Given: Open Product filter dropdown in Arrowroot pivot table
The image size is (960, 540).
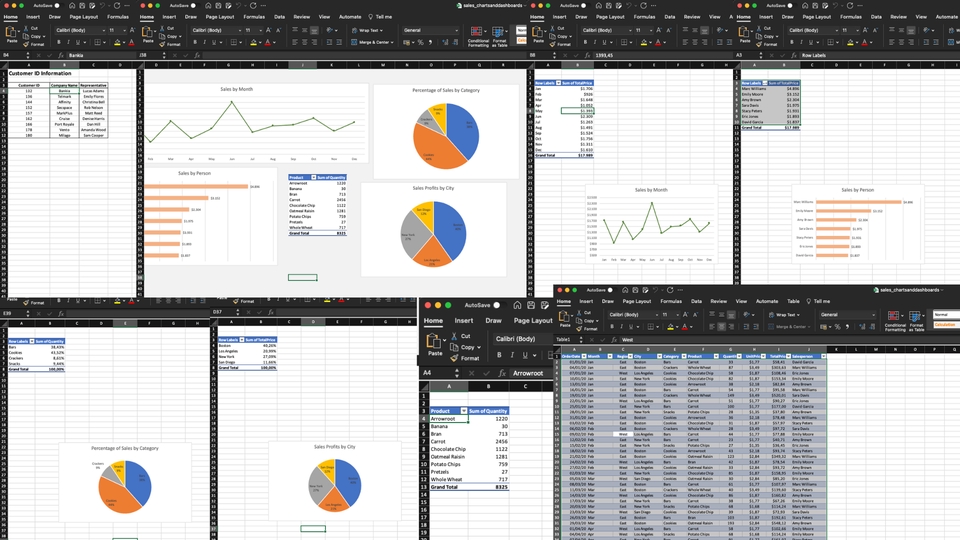Looking at the screenshot, I should pos(463,411).
